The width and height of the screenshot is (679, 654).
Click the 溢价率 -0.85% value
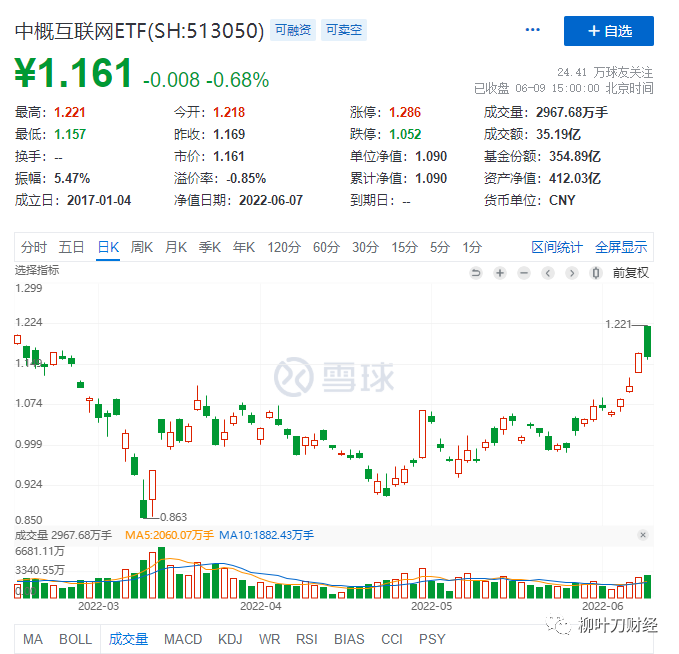(246, 178)
